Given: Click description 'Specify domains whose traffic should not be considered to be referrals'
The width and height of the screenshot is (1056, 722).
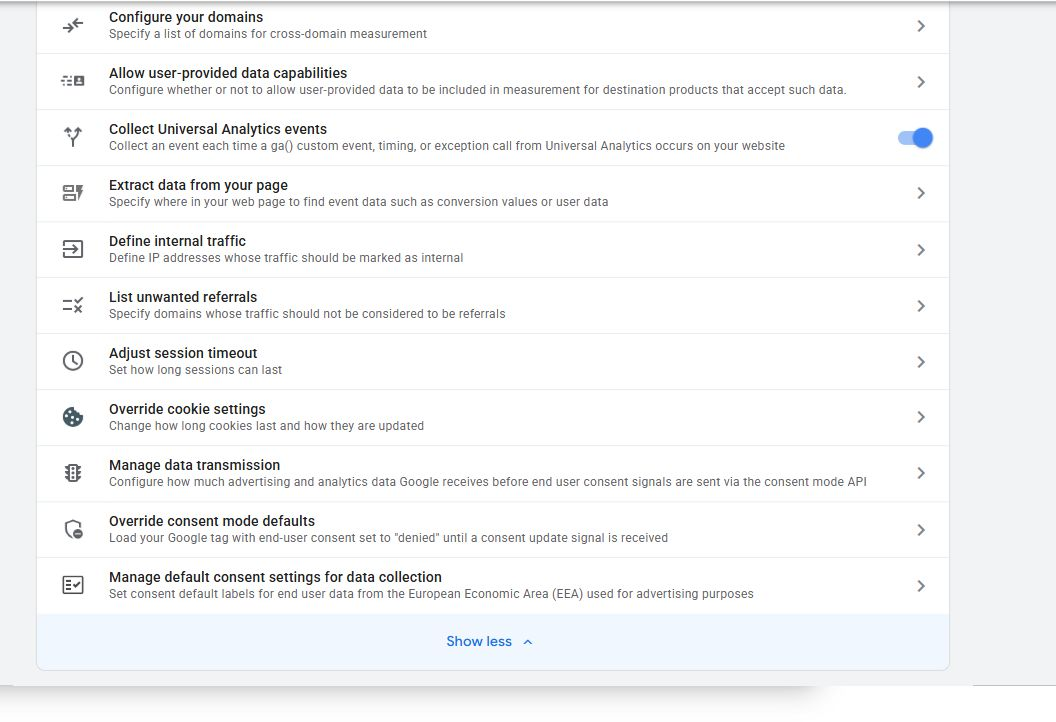Looking at the screenshot, I should pyautogui.click(x=307, y=314).
